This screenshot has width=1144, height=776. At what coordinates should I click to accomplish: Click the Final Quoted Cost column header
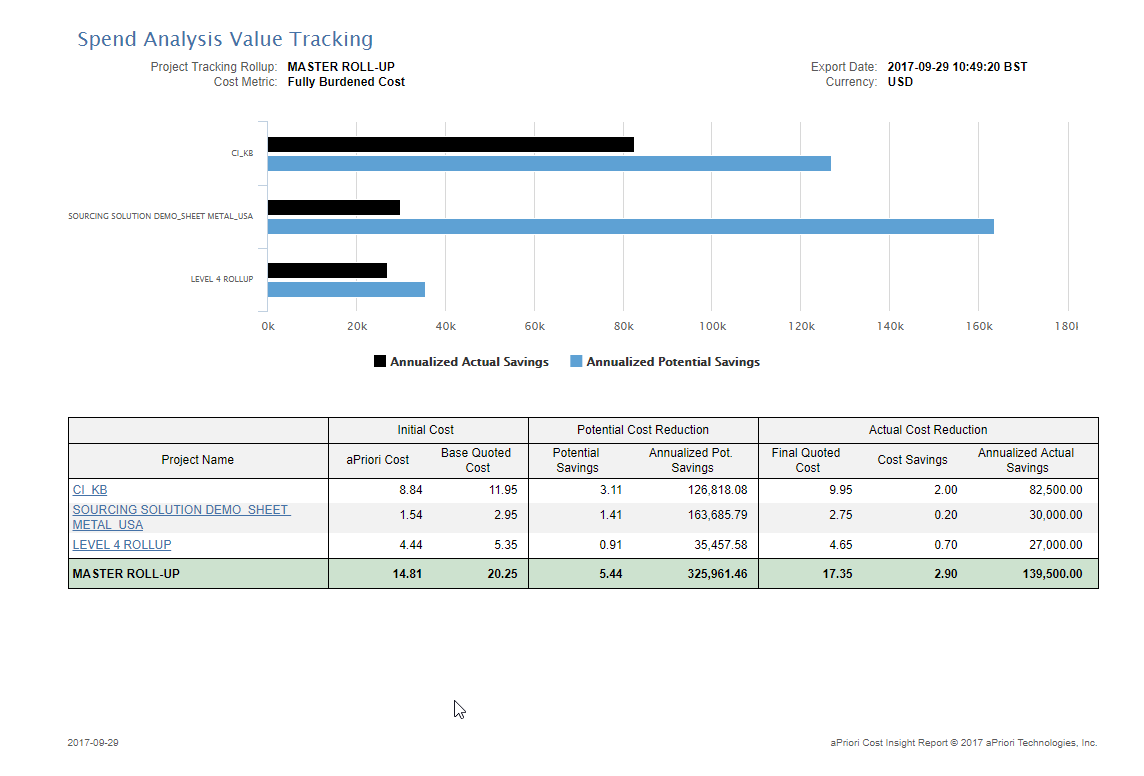[x=806, y=460]
